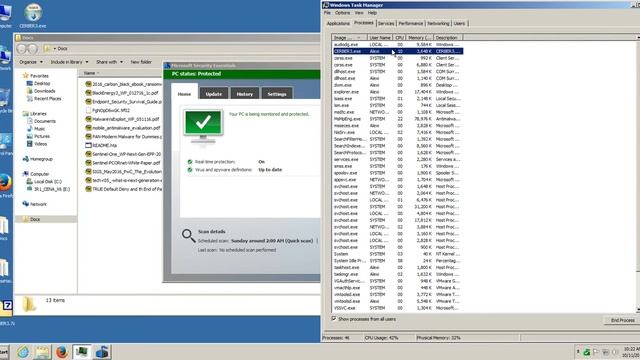The width and height of the screenshot is (640, 360).
Task: Open the Organize dropdown menu
Action: click(x=31, y=62)
